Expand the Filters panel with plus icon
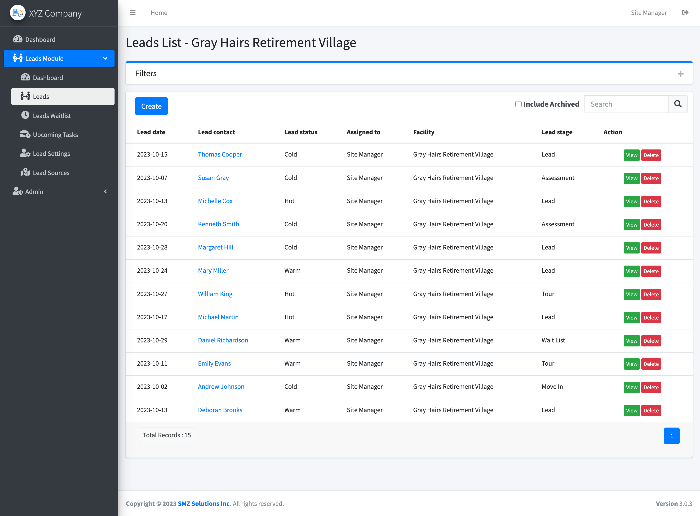The image size is (700, 516). point(680,74)
